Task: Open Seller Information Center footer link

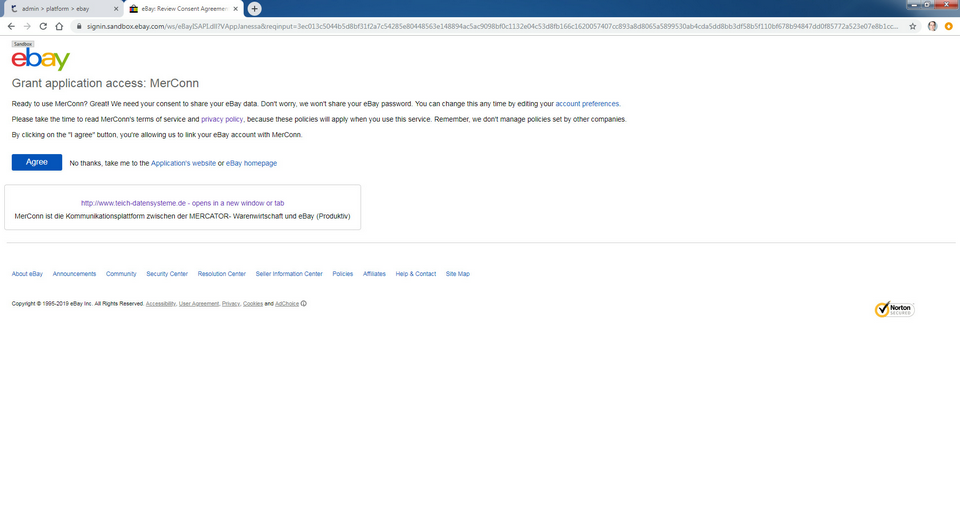Action: [289, 274]
